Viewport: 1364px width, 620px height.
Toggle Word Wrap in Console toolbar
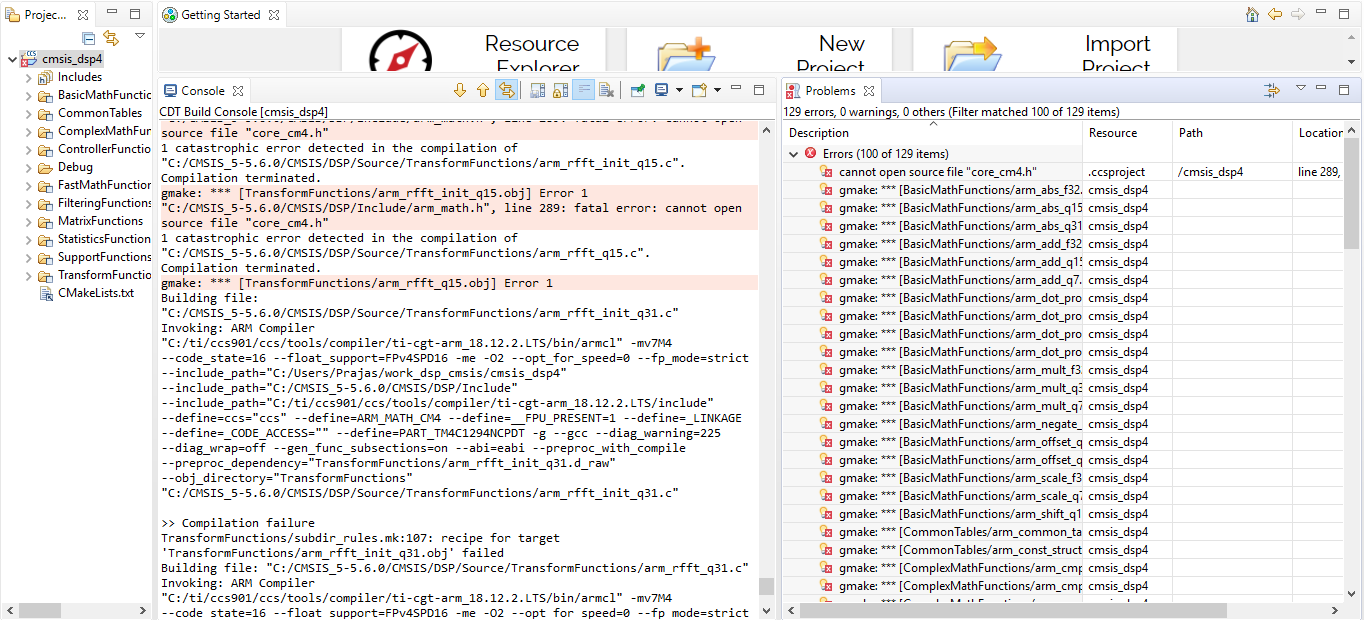(584, 91)
